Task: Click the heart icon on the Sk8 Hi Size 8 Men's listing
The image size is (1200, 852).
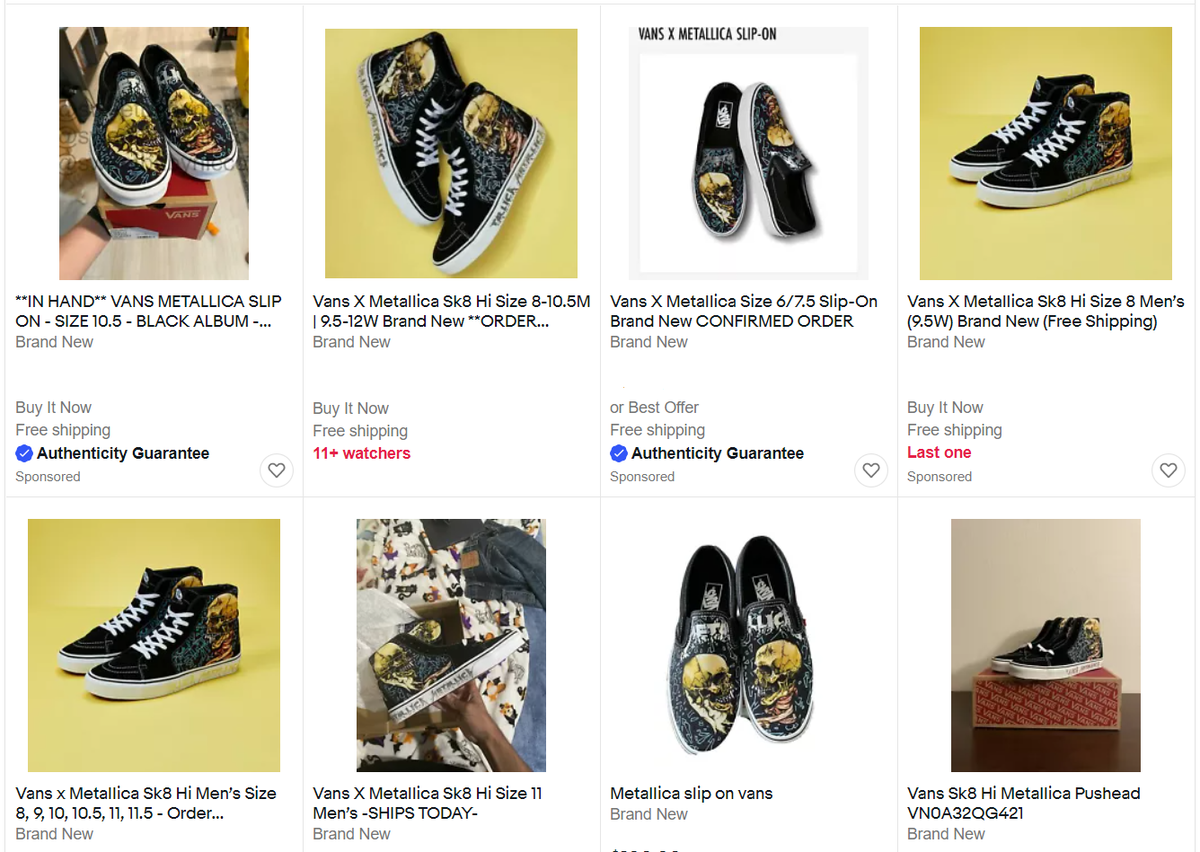Action: point(1168,470)
